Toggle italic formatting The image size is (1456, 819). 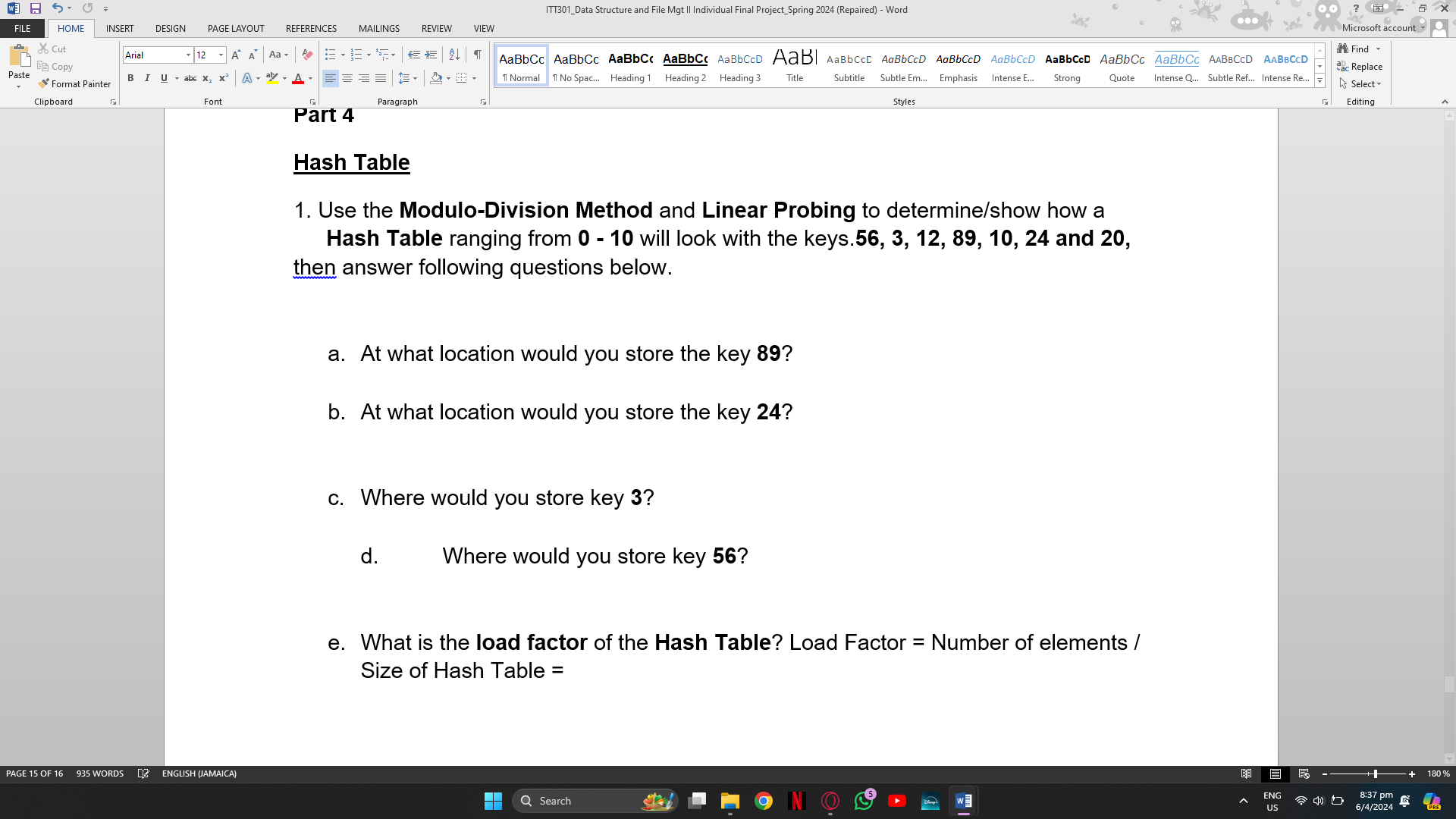[147, 78]
